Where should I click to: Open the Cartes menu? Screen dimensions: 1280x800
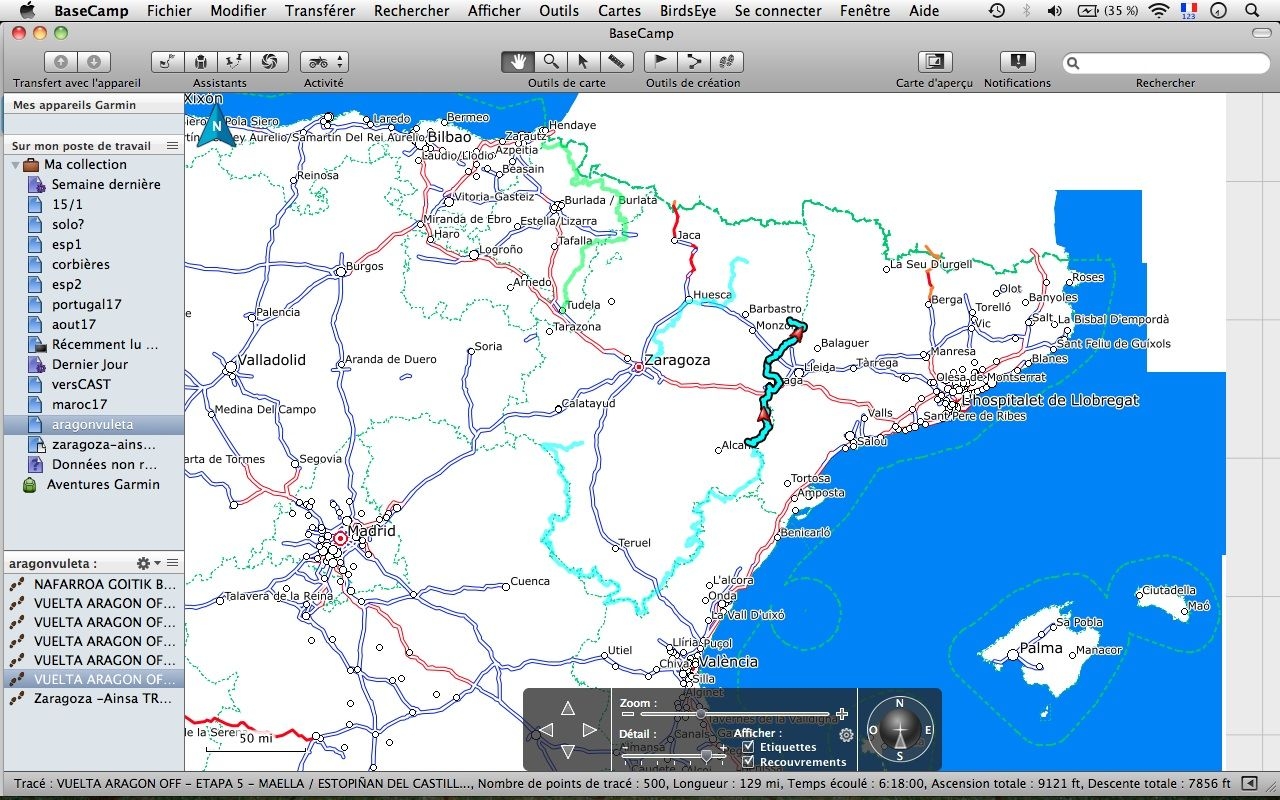pos(620,11)
